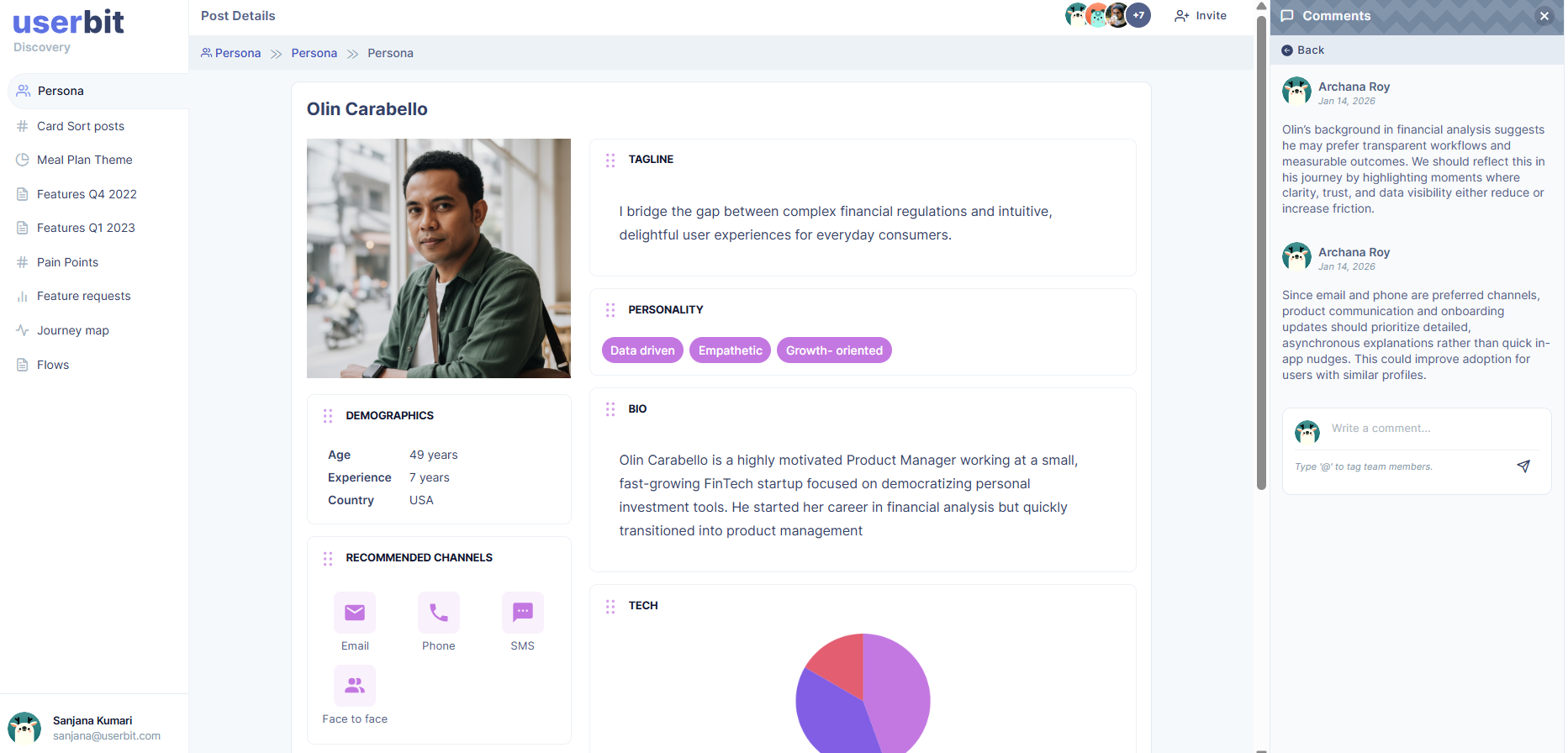The width and height of the screenshot is (1568, 753).
Task: Click the breadcrumb chevron after Persona
Action: coord(276,53)
